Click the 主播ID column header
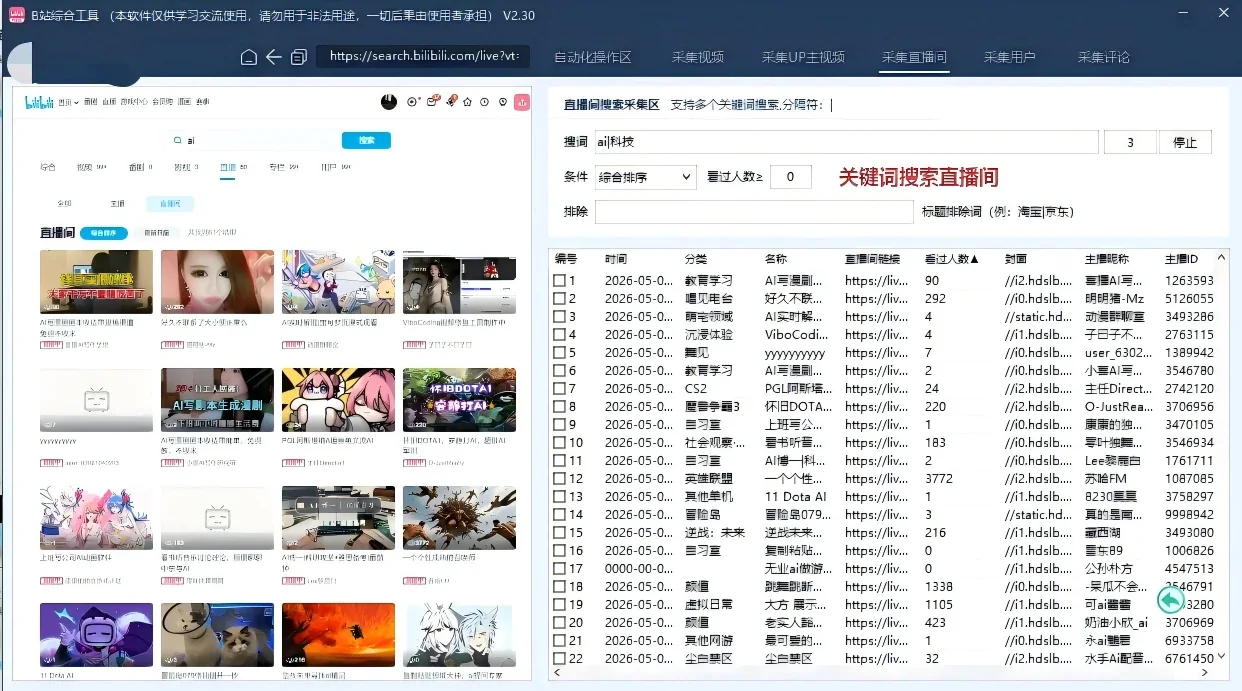Viewport: 1242px width, 691px height. pos(1181,259)
